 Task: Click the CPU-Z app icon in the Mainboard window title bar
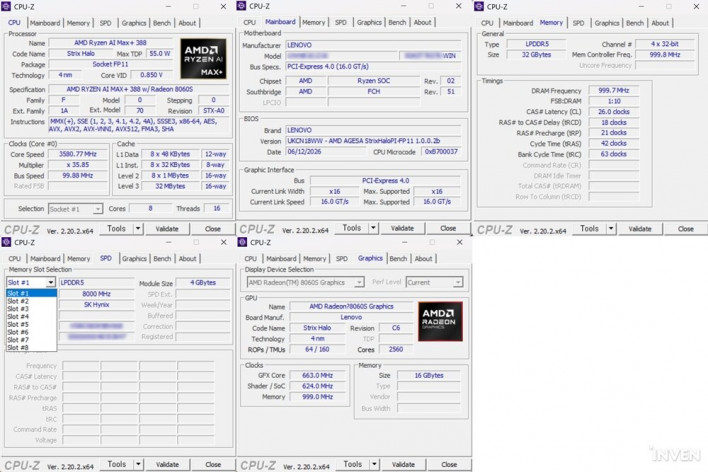click(x=241, y=6)
